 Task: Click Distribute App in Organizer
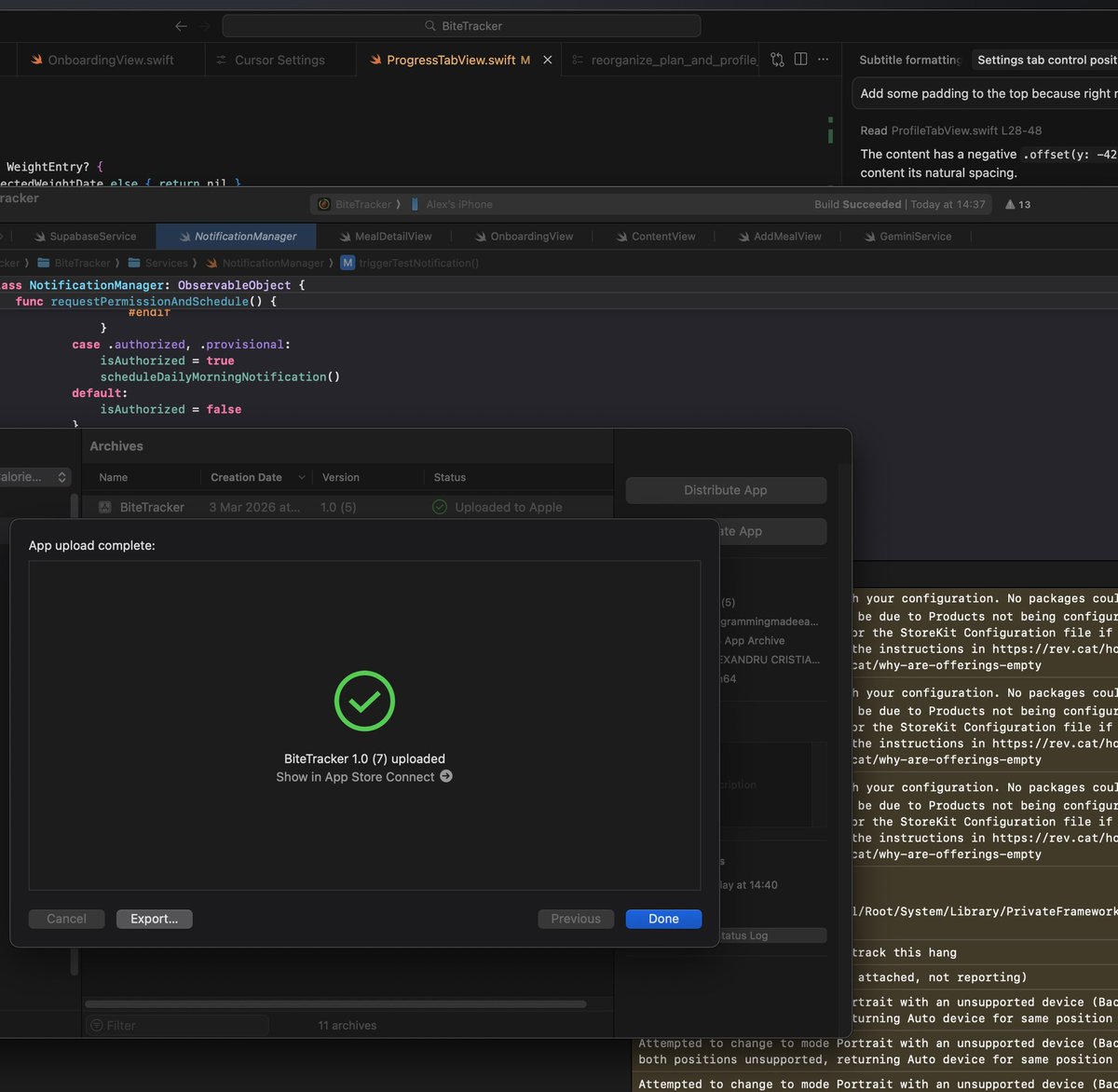pyautogui.click(x=726, y=490)
